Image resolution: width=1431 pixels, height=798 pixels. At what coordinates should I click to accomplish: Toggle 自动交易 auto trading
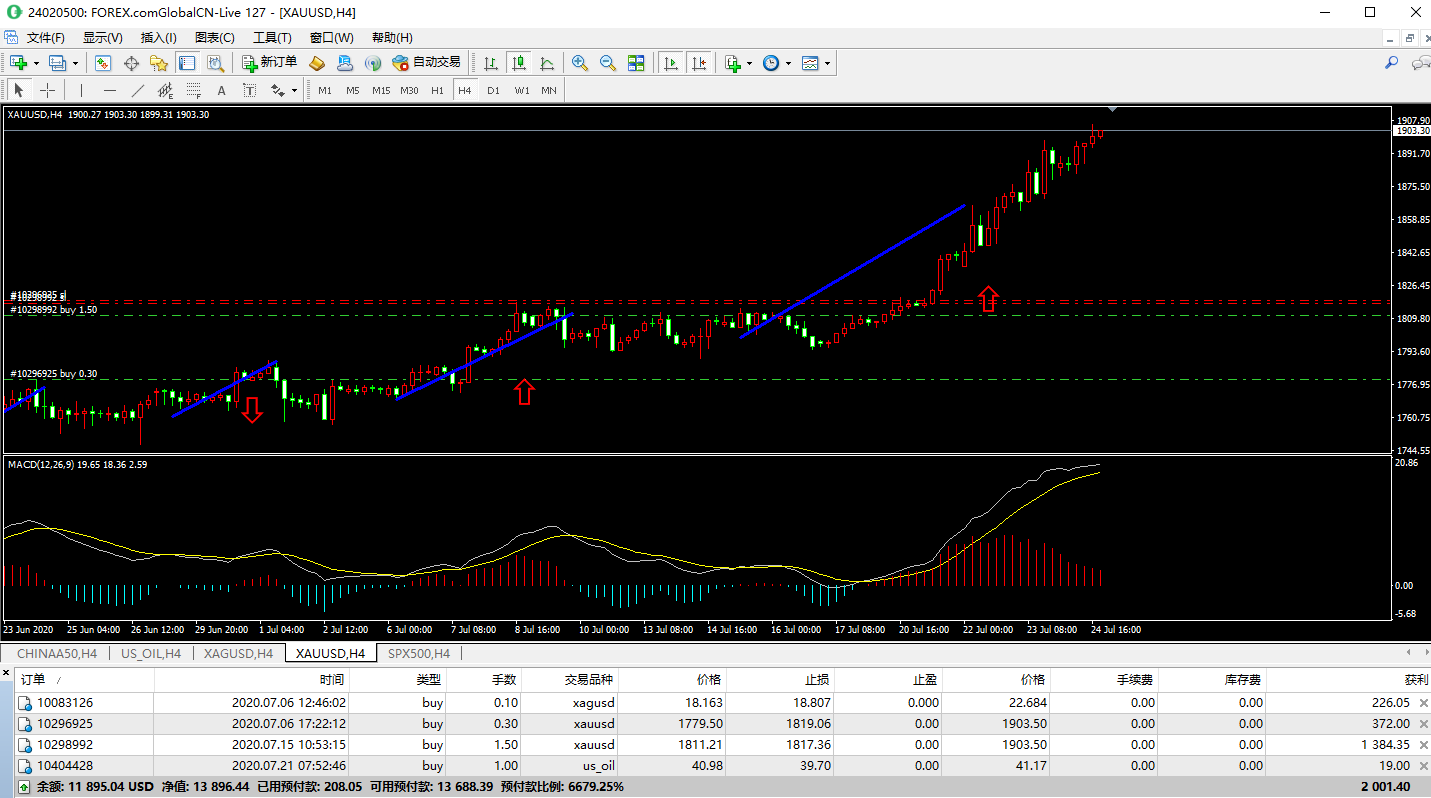pos(427,63)
